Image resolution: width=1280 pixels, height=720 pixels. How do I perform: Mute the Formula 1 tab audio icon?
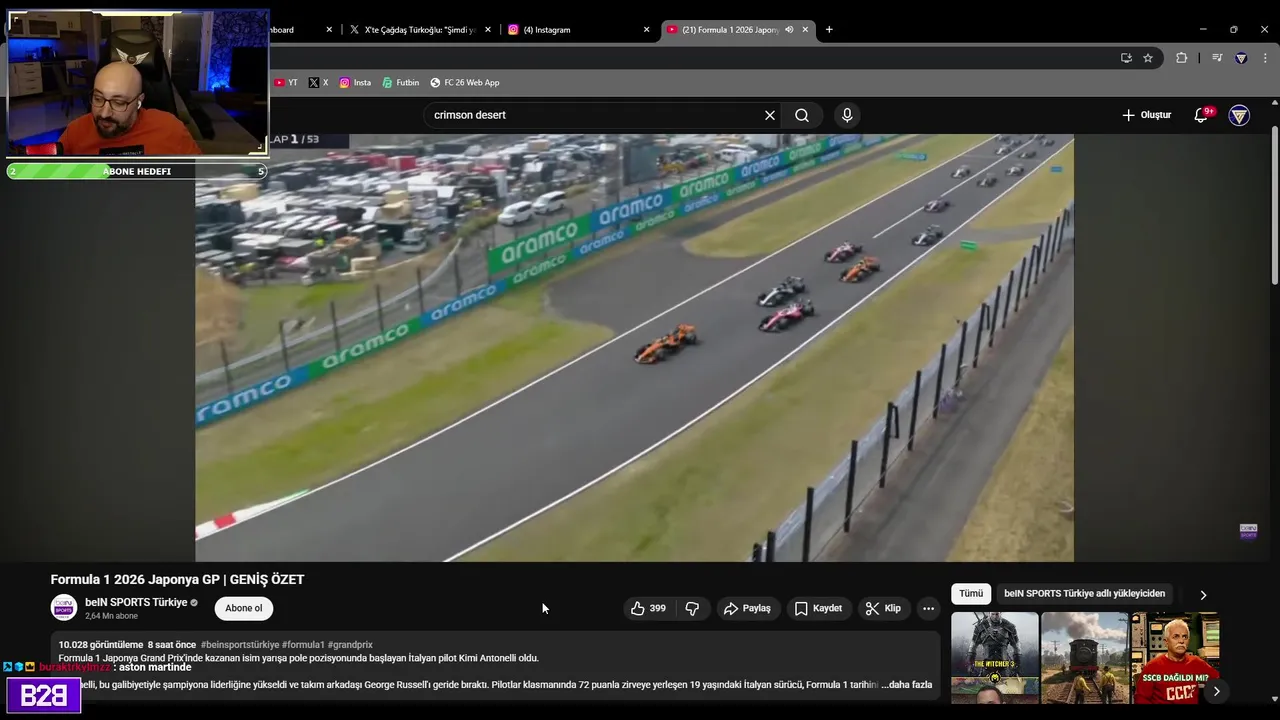789,30
